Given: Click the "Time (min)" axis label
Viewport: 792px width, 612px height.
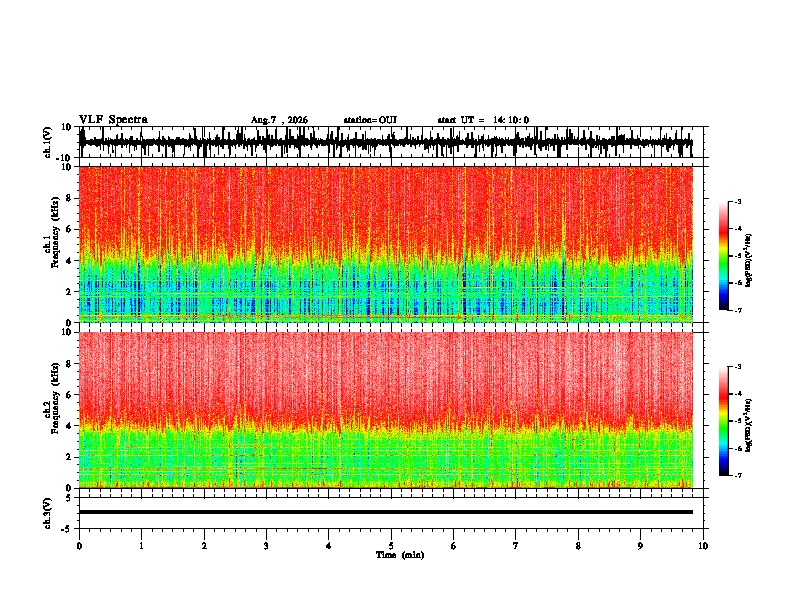Looking at the screenshot, I should (400, 555).
